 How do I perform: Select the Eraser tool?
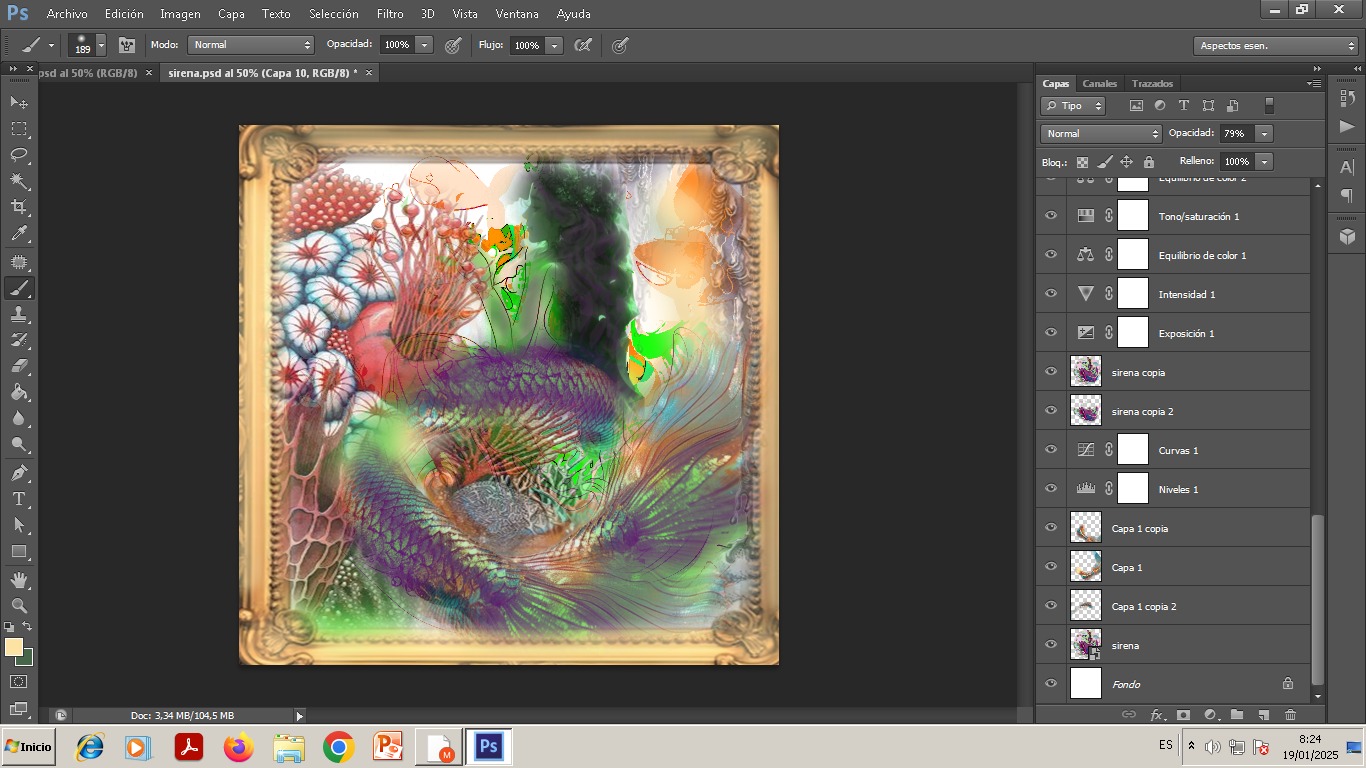click(19, 366)
